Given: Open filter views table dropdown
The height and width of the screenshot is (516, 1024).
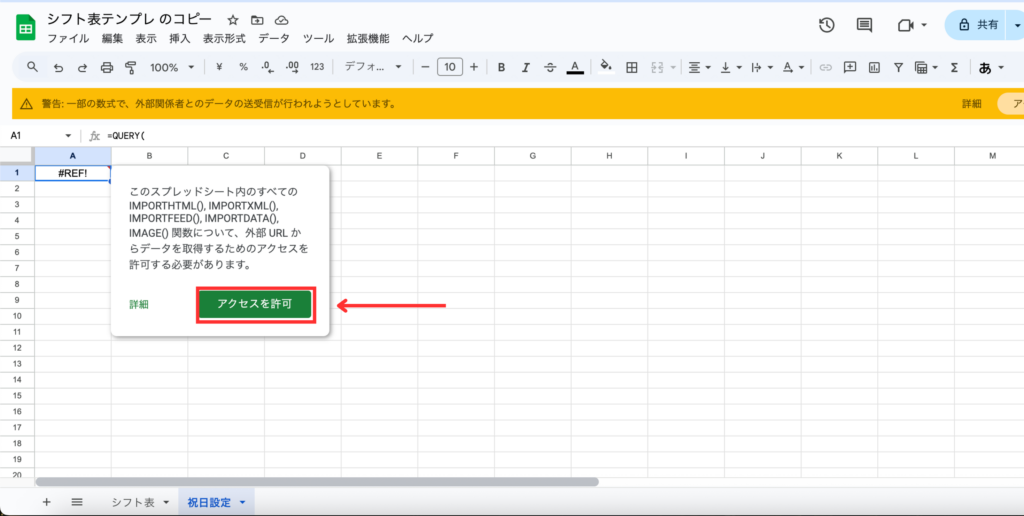Looking at the screenshot, I should click(x=926, y=67).
